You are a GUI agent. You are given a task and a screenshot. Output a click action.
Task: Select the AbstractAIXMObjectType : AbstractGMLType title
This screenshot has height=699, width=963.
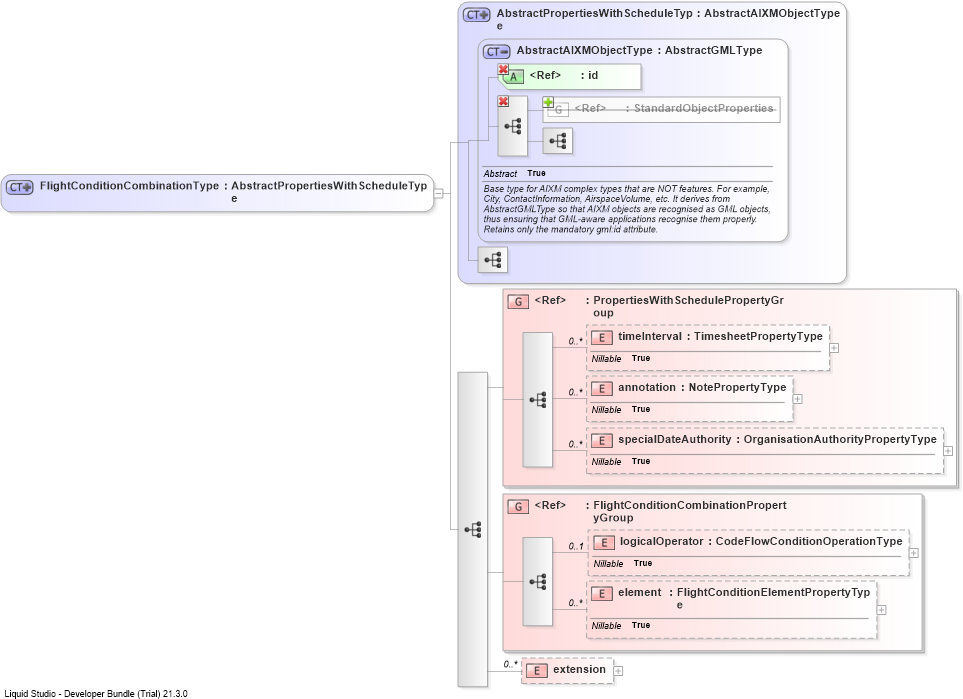pos(639,50)
